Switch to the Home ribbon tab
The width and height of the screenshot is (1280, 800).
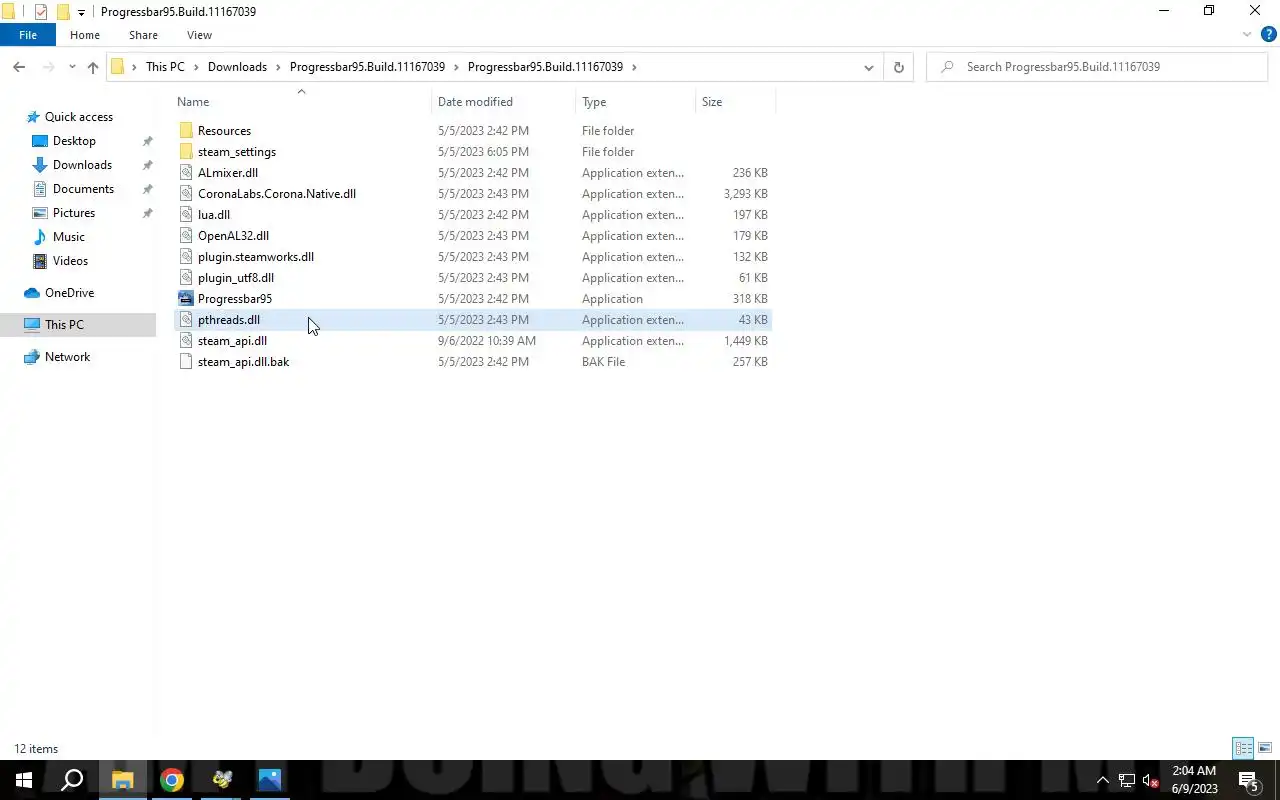click(x=85, y=35)
